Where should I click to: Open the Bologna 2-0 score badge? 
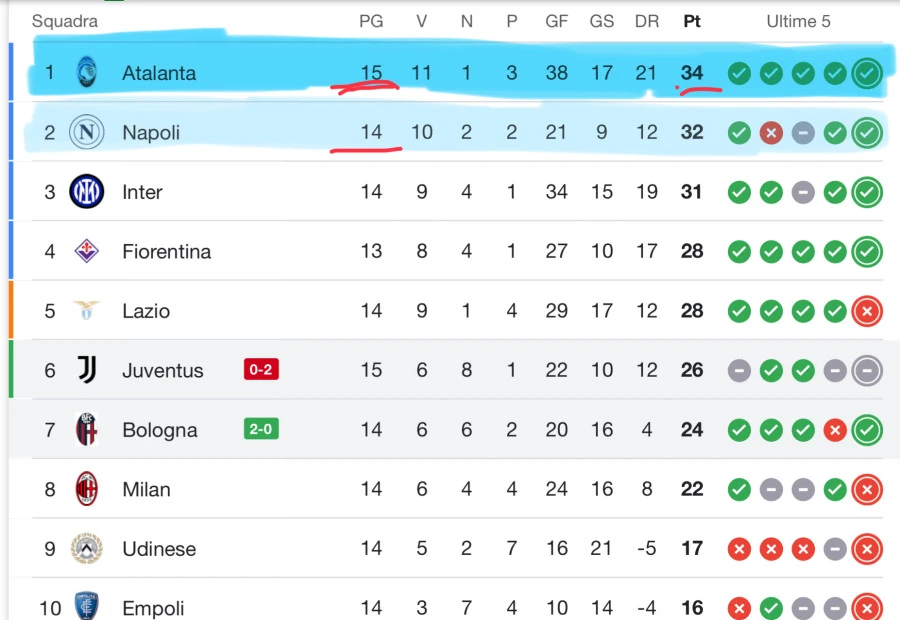pos(261,429)
